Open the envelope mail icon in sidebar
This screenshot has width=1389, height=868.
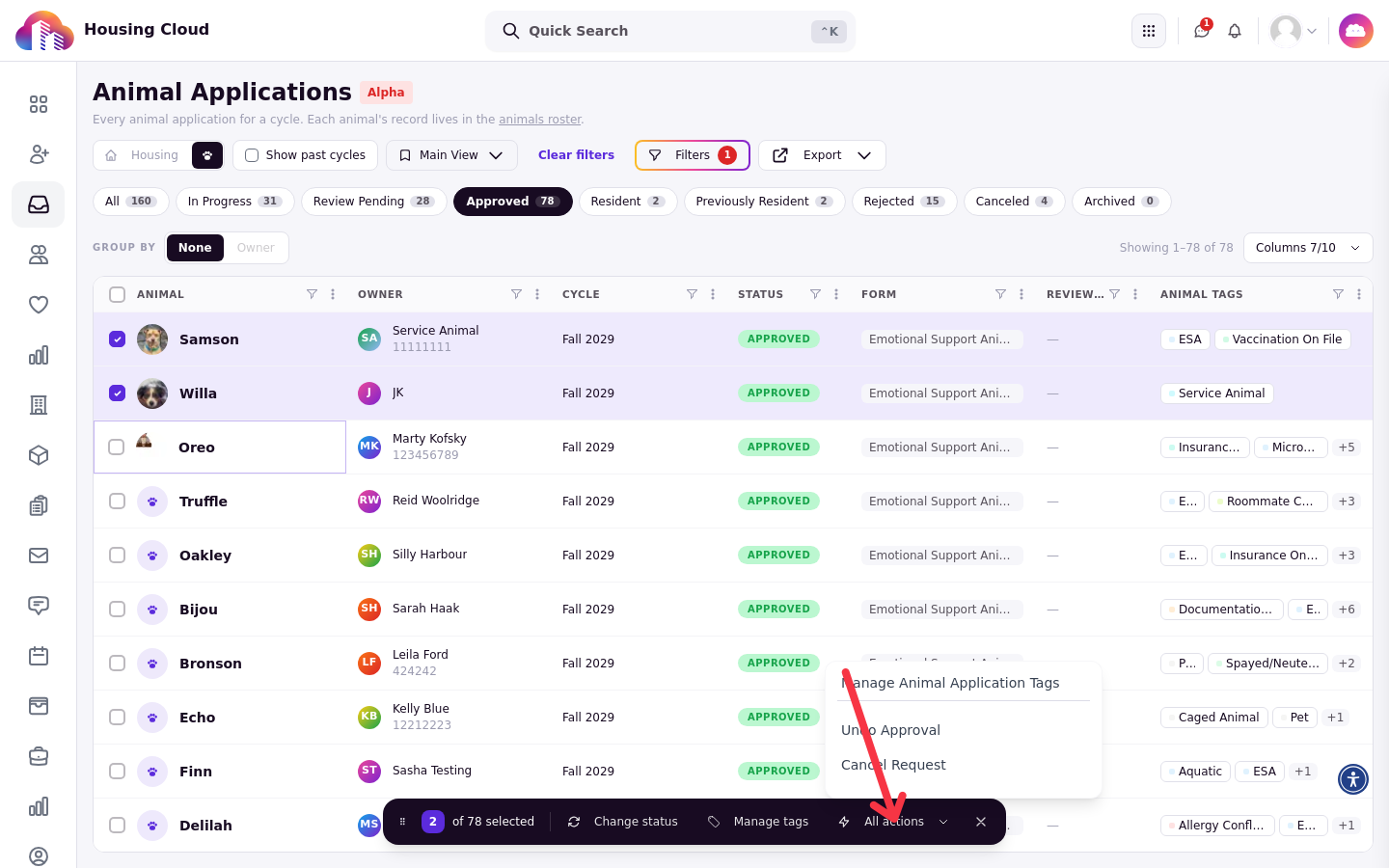tap(39, 556)
